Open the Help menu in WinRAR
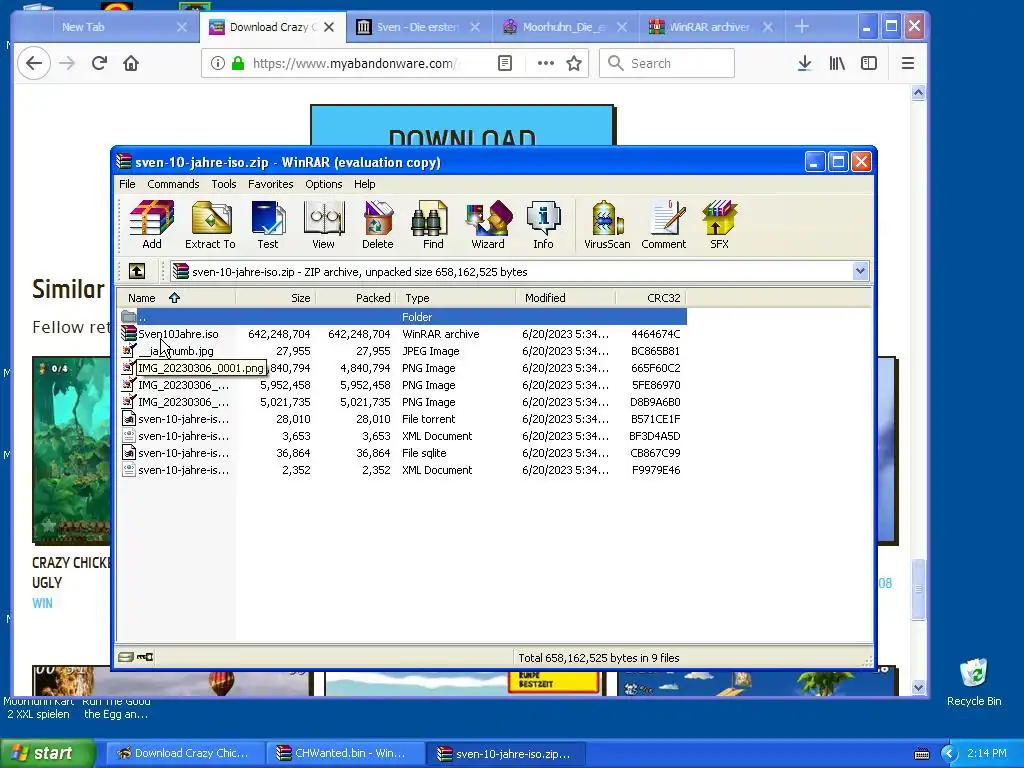This screenshot has height=768, width=1024. tap(364, 184)
